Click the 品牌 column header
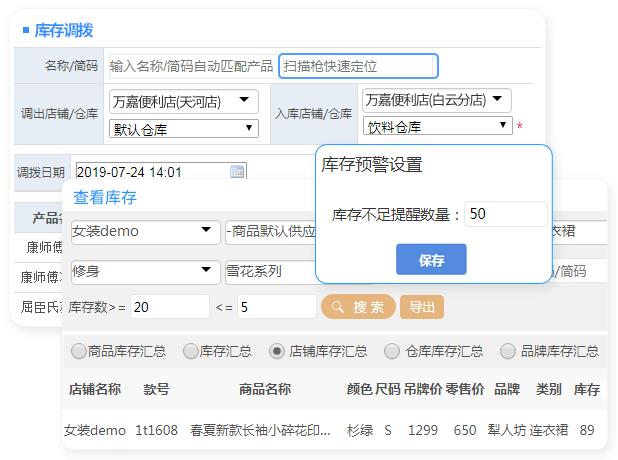 pos(507,389)
